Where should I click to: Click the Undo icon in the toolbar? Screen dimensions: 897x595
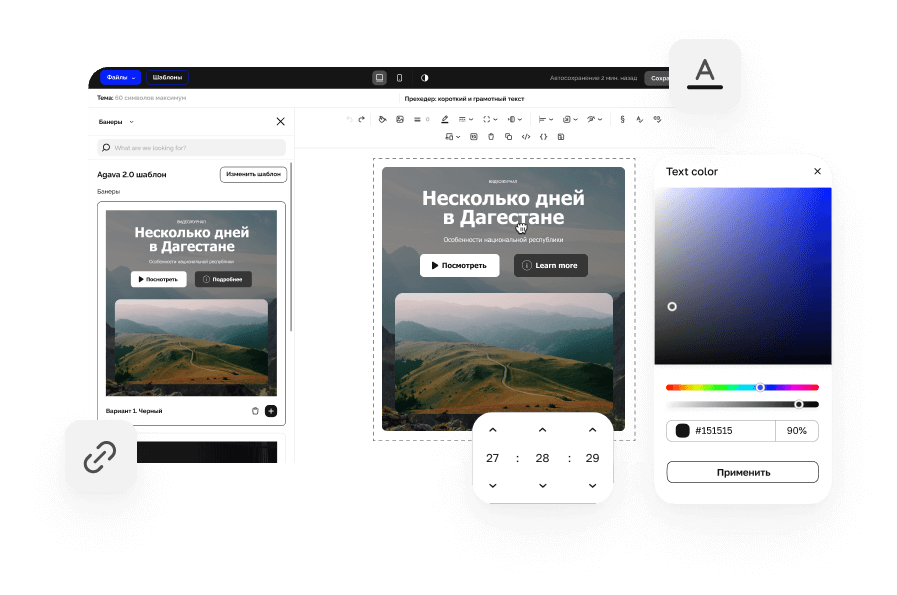tap(349, 119)
